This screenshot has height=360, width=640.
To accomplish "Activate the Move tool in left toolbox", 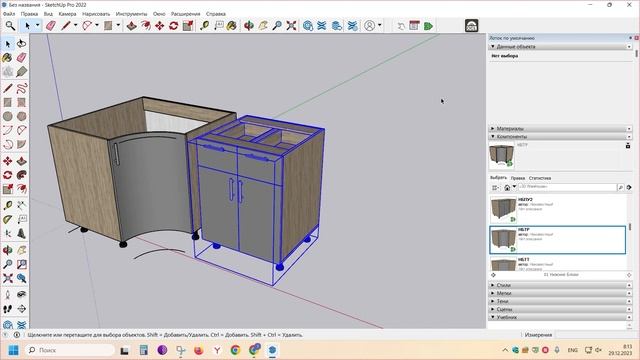I will 8,161.
